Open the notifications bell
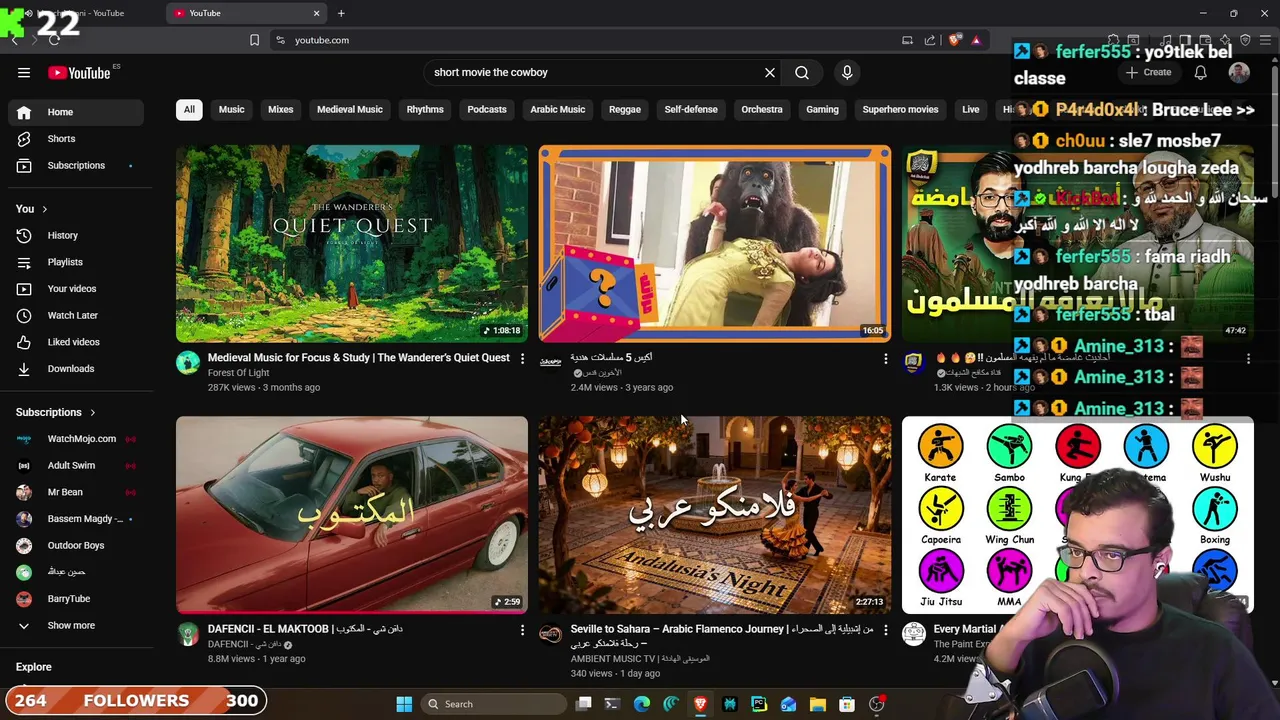Image resolution: width=1280 pixels, height=720 pixels. click(1200, 72)
